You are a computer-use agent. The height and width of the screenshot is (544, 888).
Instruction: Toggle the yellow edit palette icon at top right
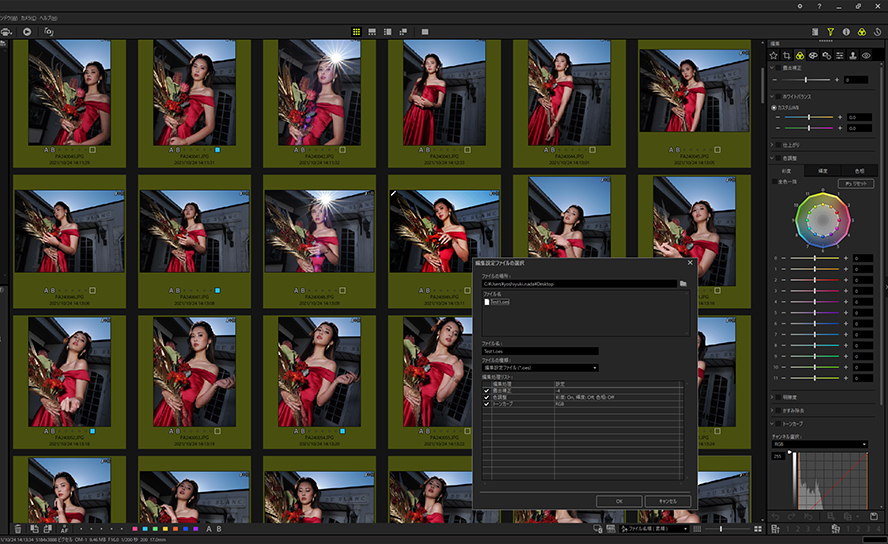click(x=861, y=32)
